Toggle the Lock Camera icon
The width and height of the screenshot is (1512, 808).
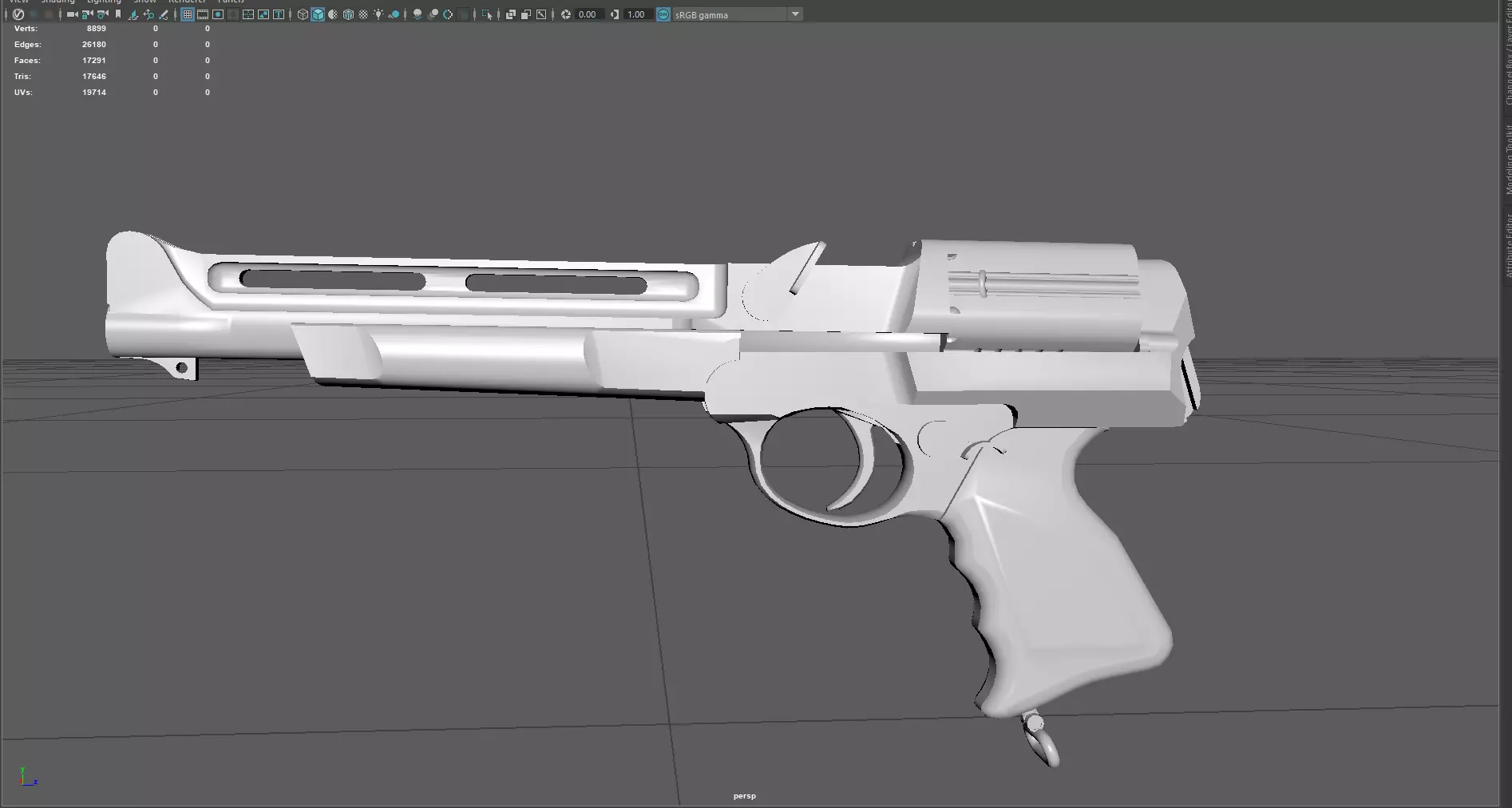88,14
